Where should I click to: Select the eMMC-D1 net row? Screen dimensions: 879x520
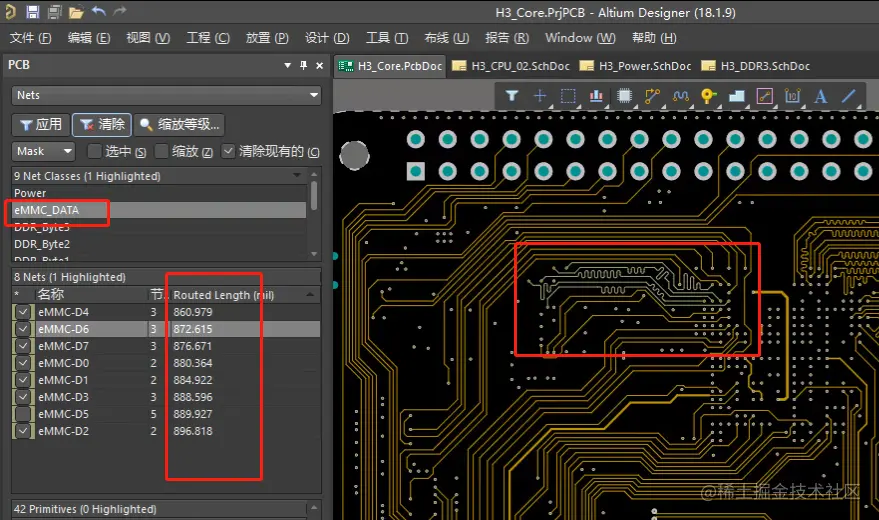pos(166,380)
